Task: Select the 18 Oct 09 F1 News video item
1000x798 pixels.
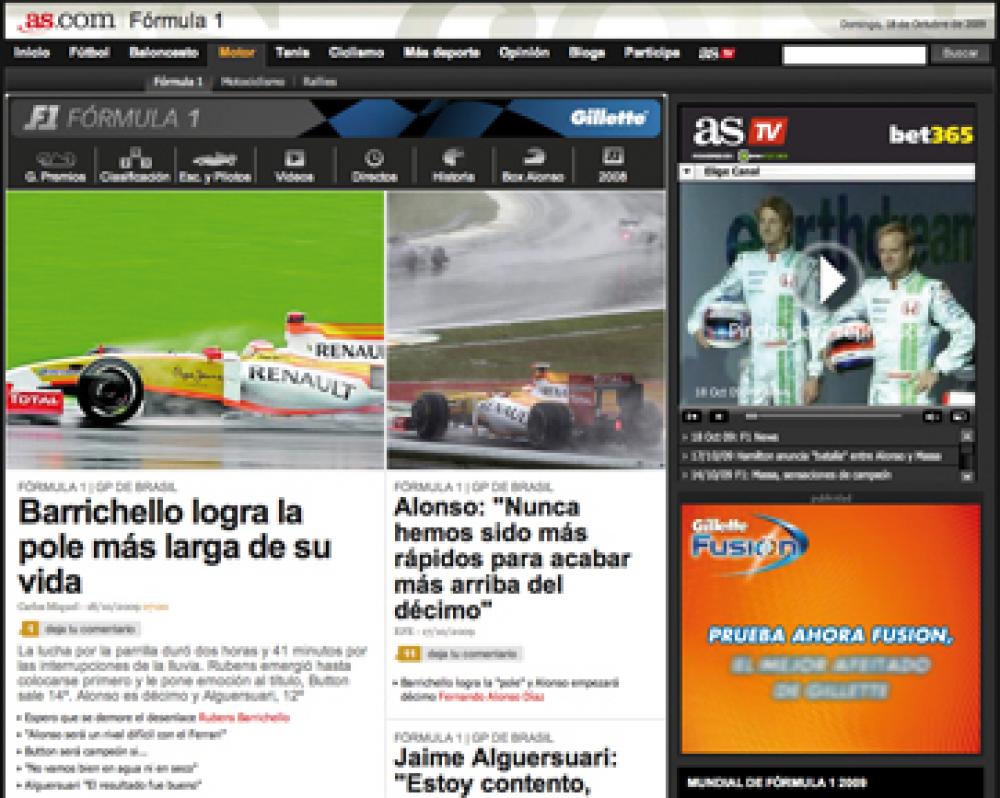Action: [x=733, y=437]
